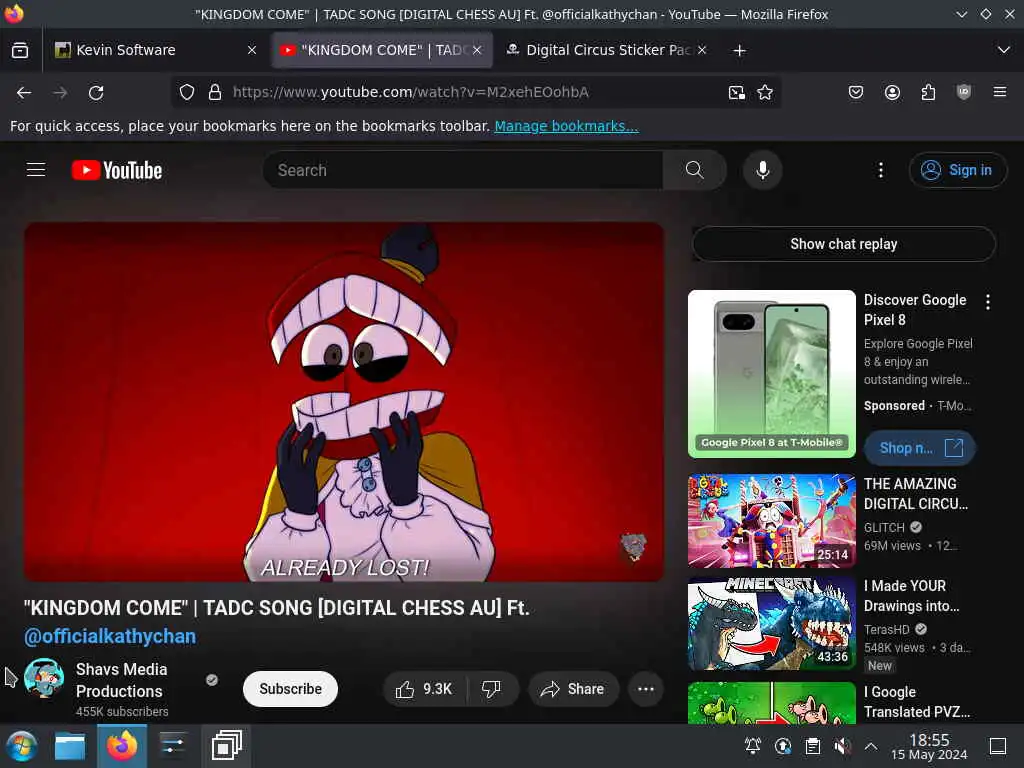Image resolution: width=1024 pixels, height=768 pixels.
Task: Open Shavs Media Productions channel avatar
Action: [44, 679]
